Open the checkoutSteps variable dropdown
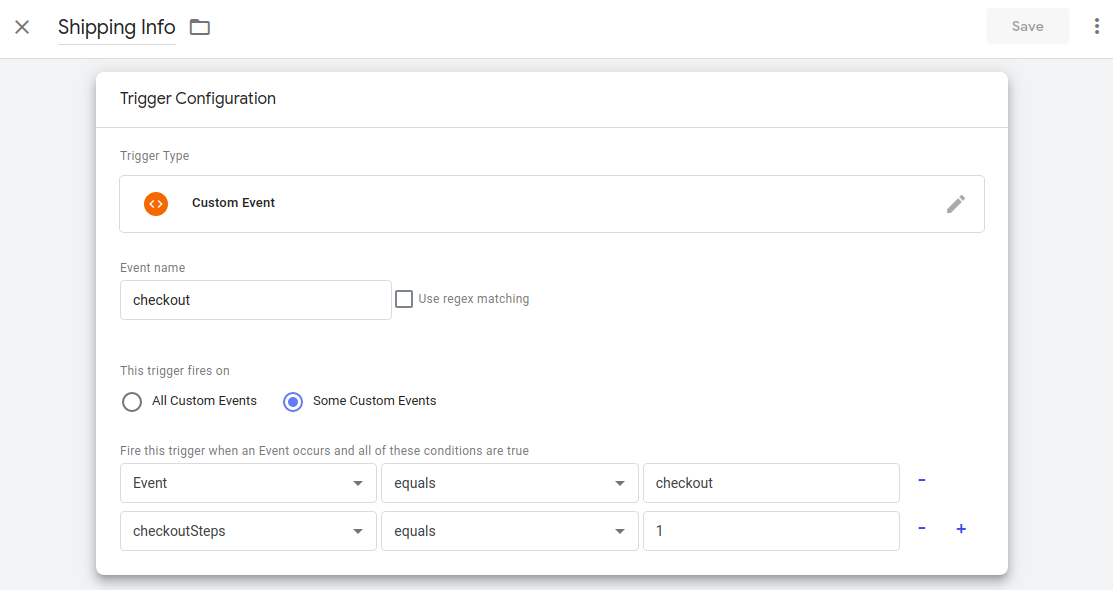Screen dimensions: 1113x590 248,531
